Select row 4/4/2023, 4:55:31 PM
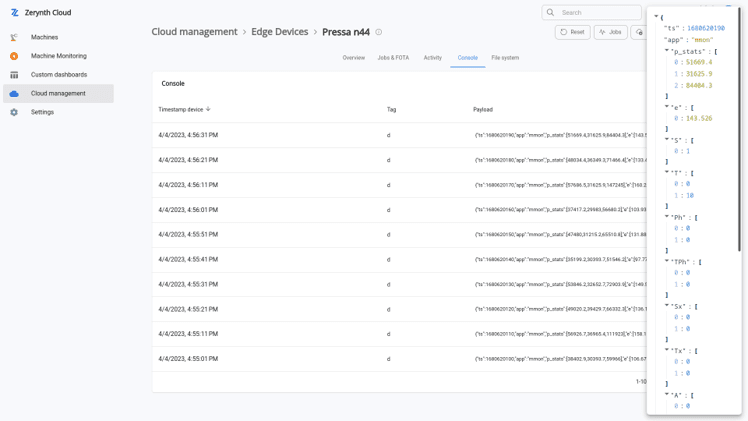Screen dimensions: 748x421 [400, 285]
